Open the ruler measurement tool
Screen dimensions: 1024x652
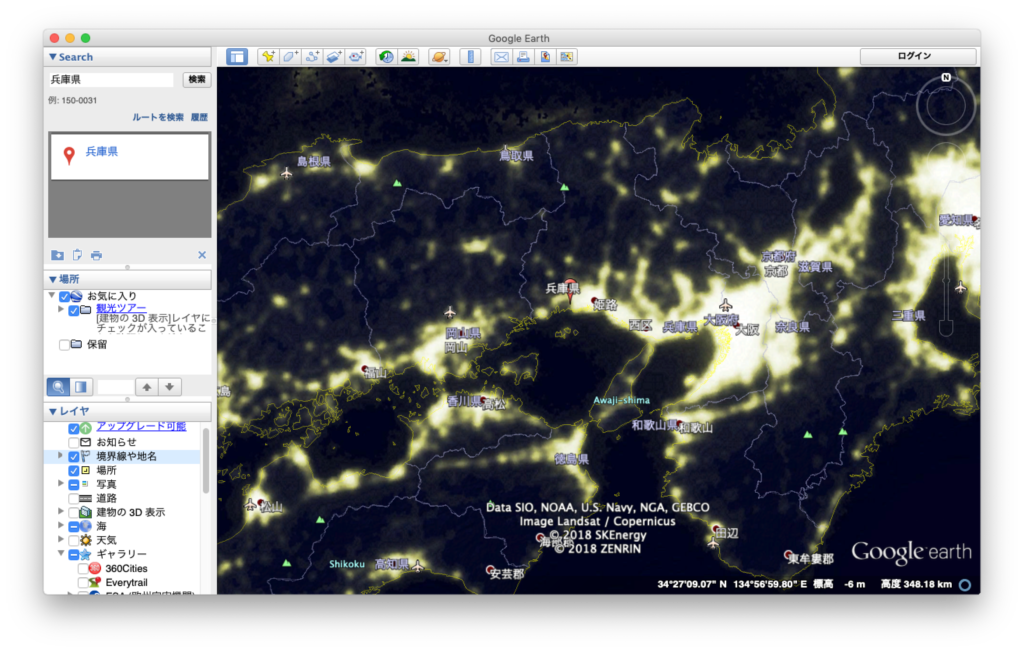470,57
